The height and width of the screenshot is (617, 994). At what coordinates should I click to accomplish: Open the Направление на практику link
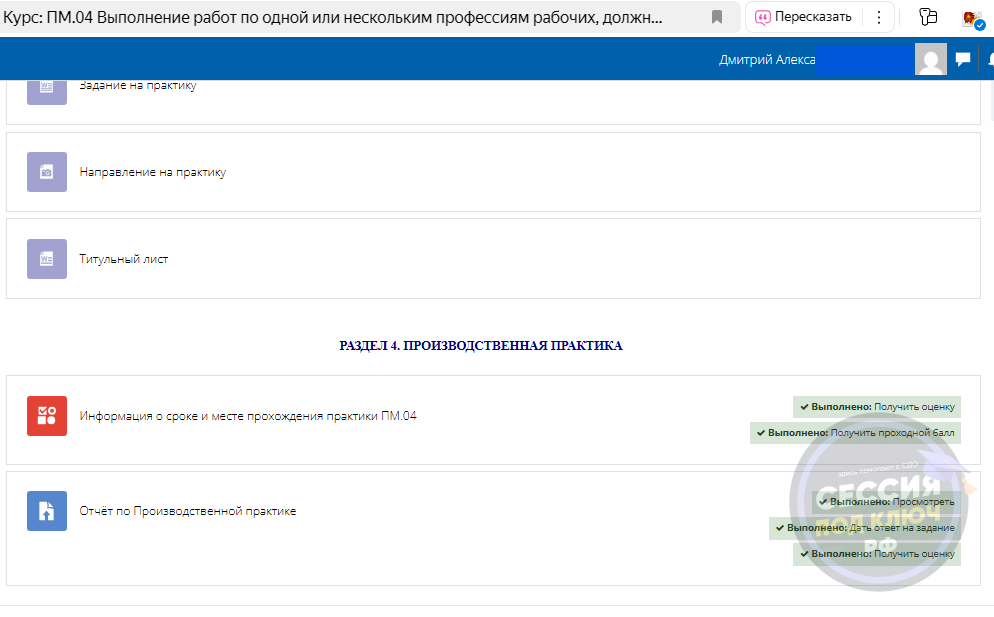153,172
